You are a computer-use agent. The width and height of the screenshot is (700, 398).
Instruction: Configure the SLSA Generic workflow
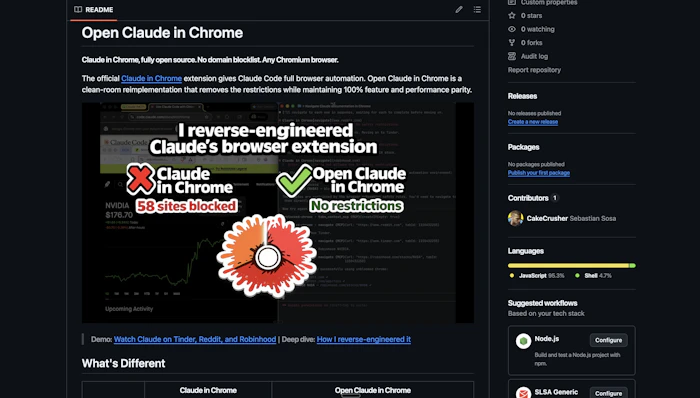[608, 393]
